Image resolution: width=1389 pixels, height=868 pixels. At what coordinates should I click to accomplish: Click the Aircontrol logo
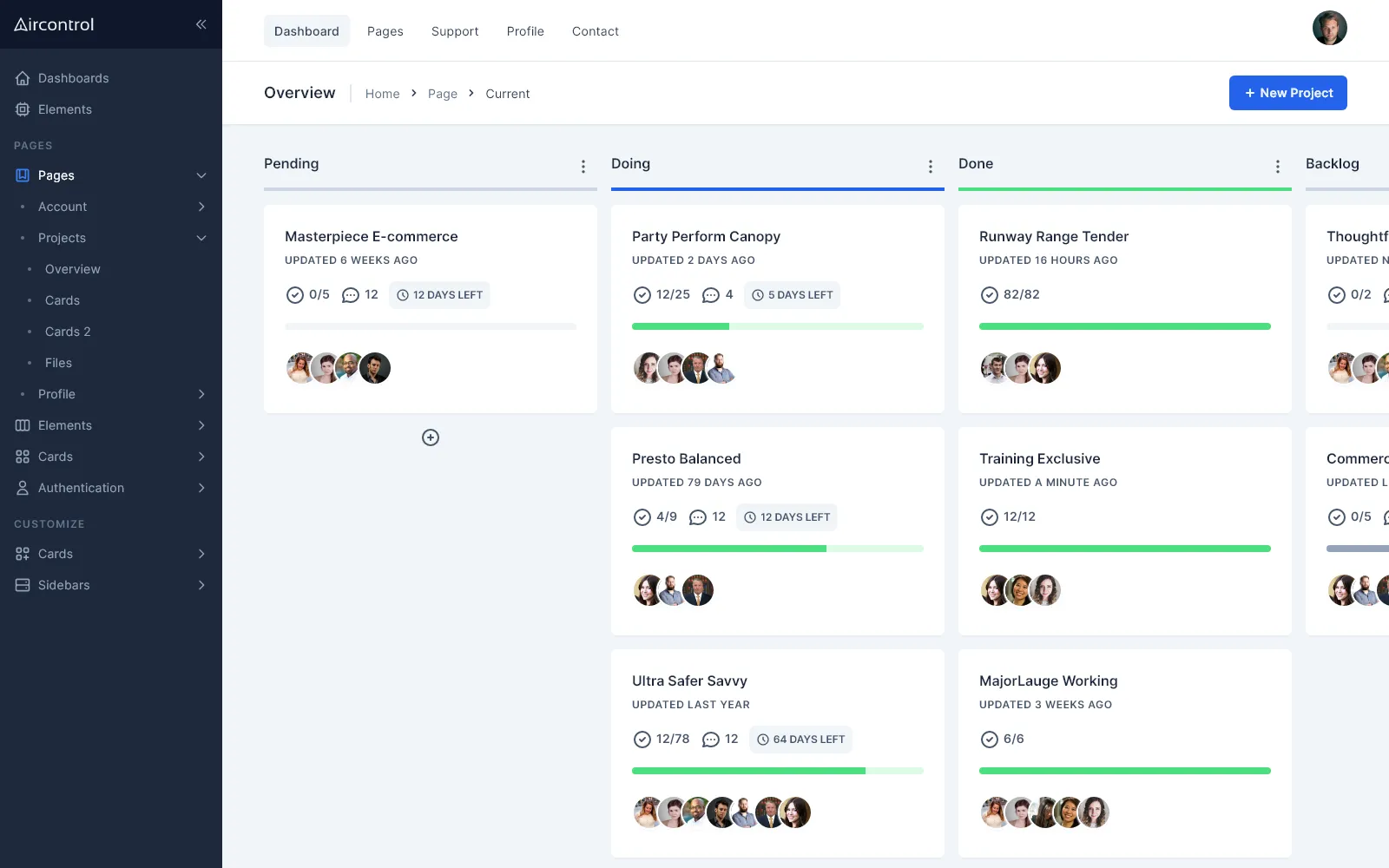pyautogui.click(x=54, y=24)
